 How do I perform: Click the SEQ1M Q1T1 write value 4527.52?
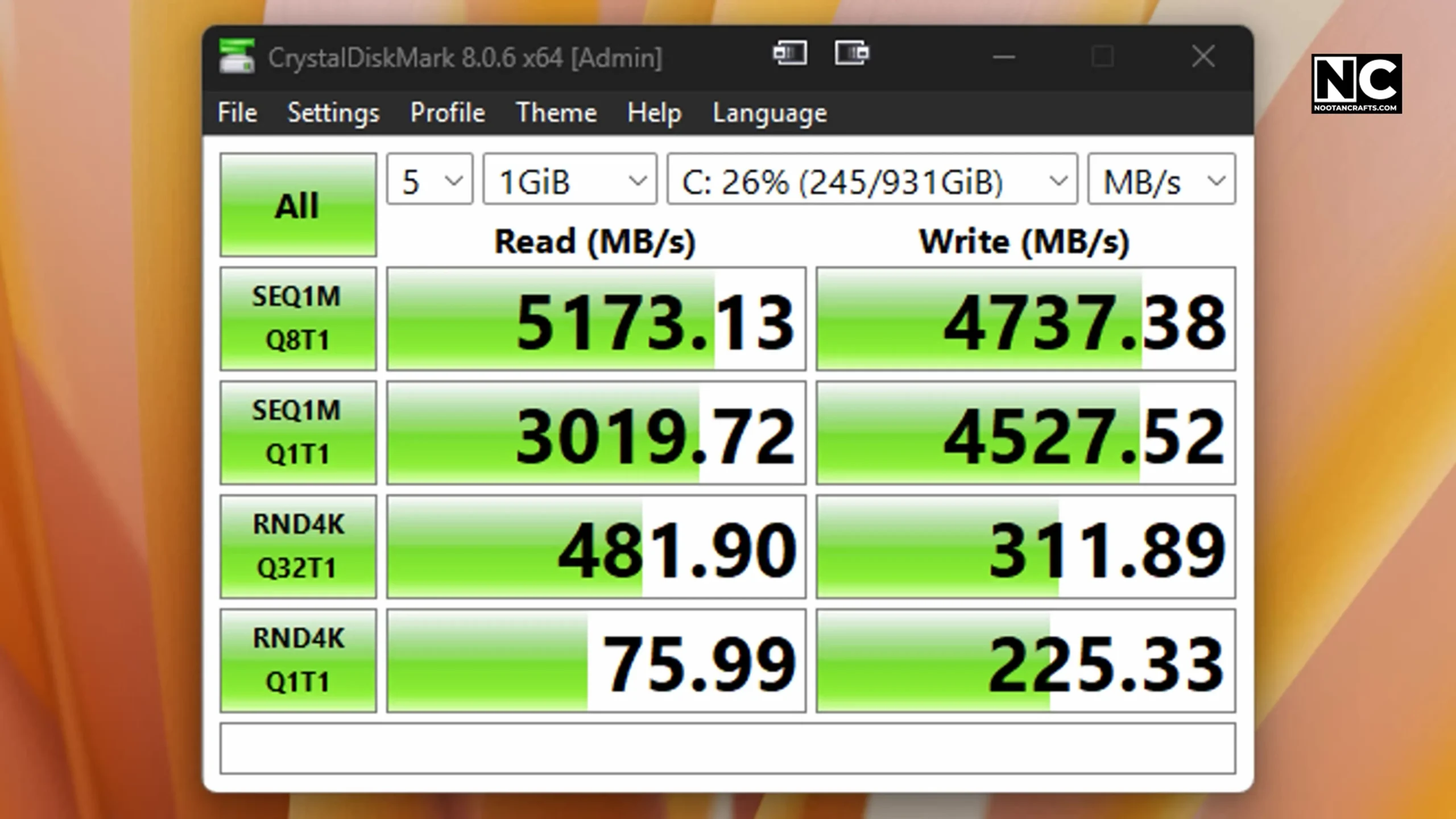[x=1025, y=432]
